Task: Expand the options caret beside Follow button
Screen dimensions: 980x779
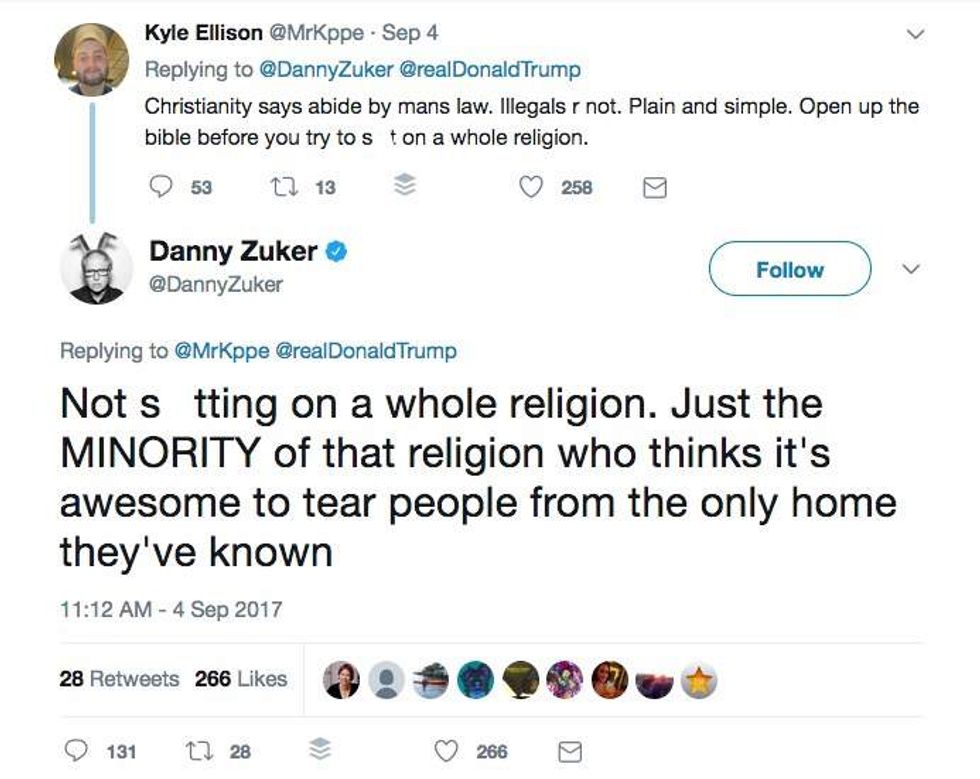Action: [912, 269]
